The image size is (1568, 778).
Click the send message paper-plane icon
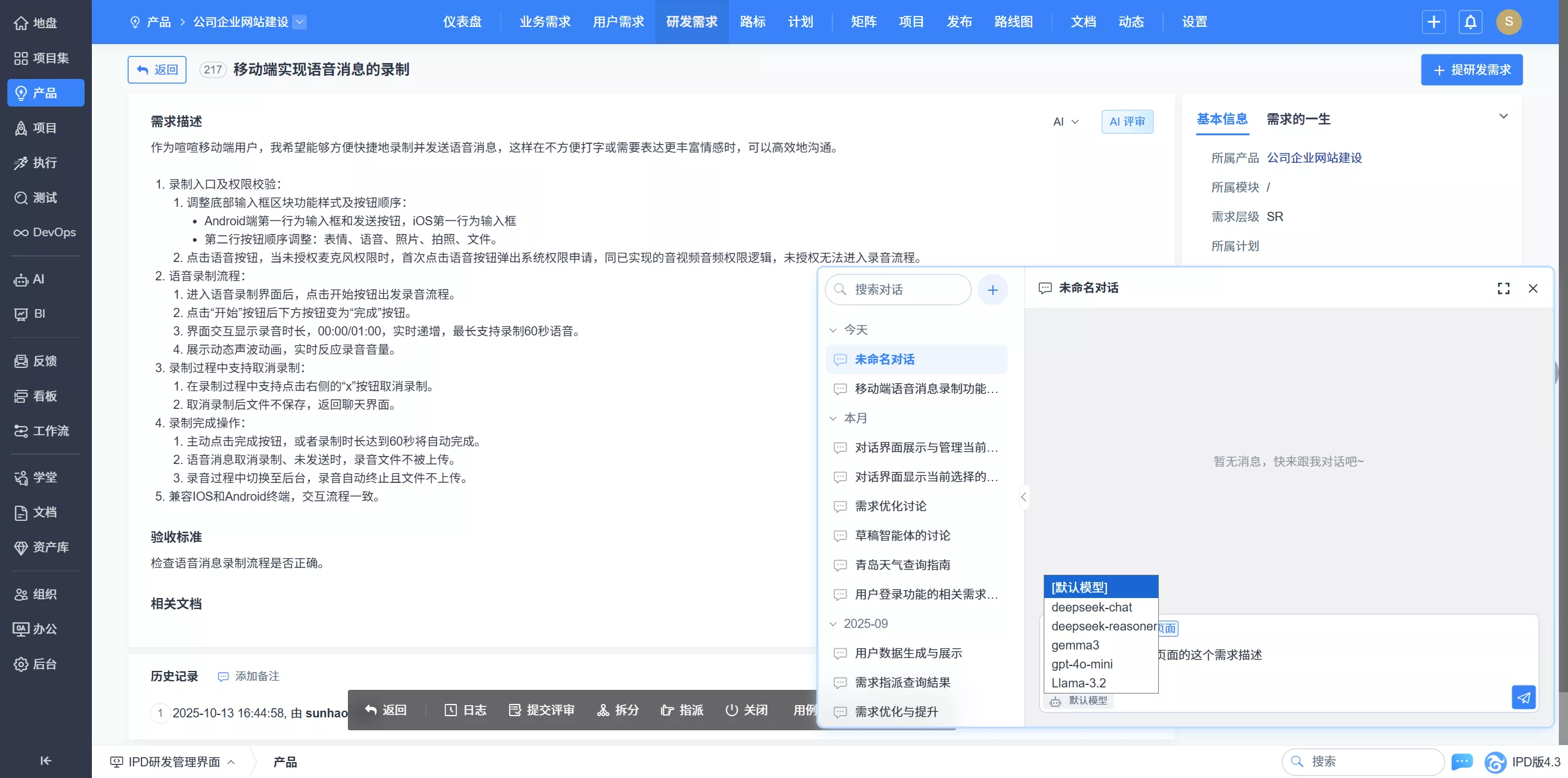click(x=1523, y=697)
